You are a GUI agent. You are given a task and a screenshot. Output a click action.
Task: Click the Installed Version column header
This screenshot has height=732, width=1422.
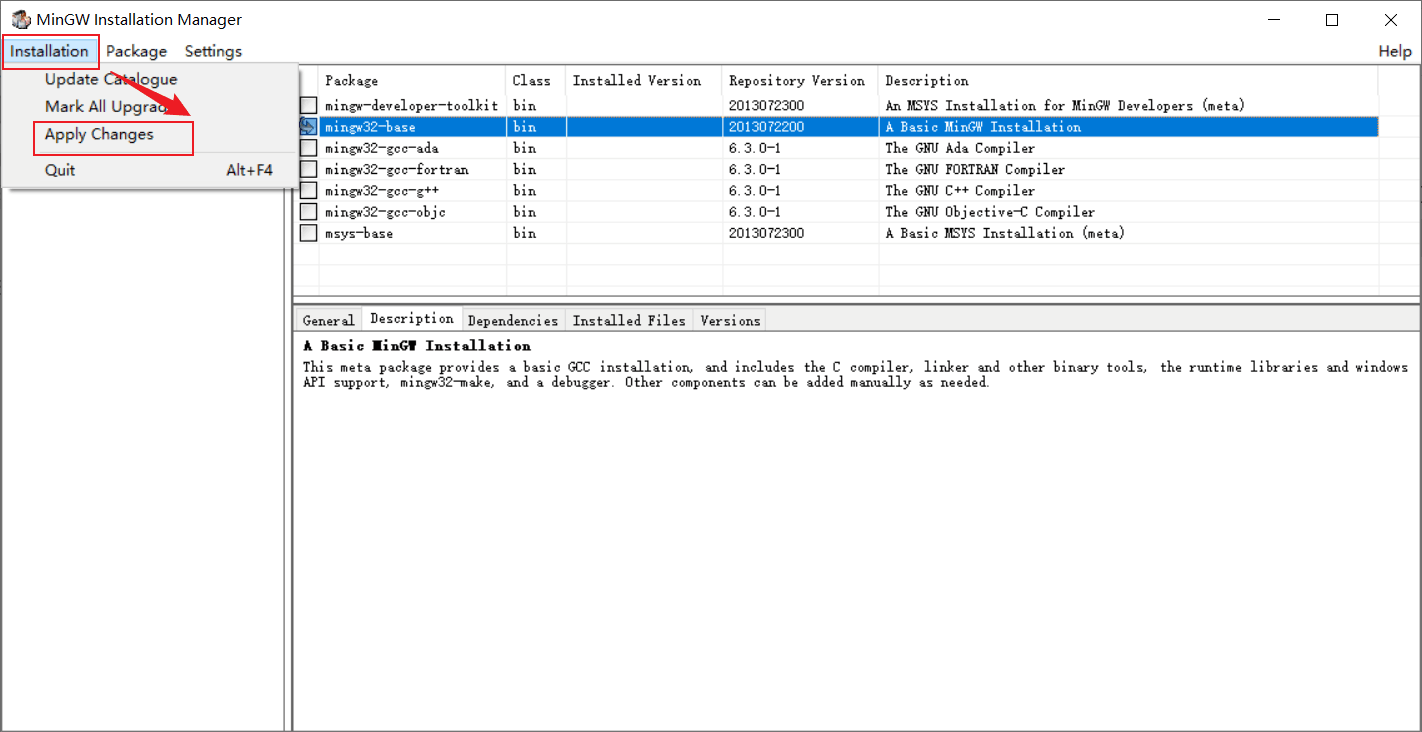point(644,80)
